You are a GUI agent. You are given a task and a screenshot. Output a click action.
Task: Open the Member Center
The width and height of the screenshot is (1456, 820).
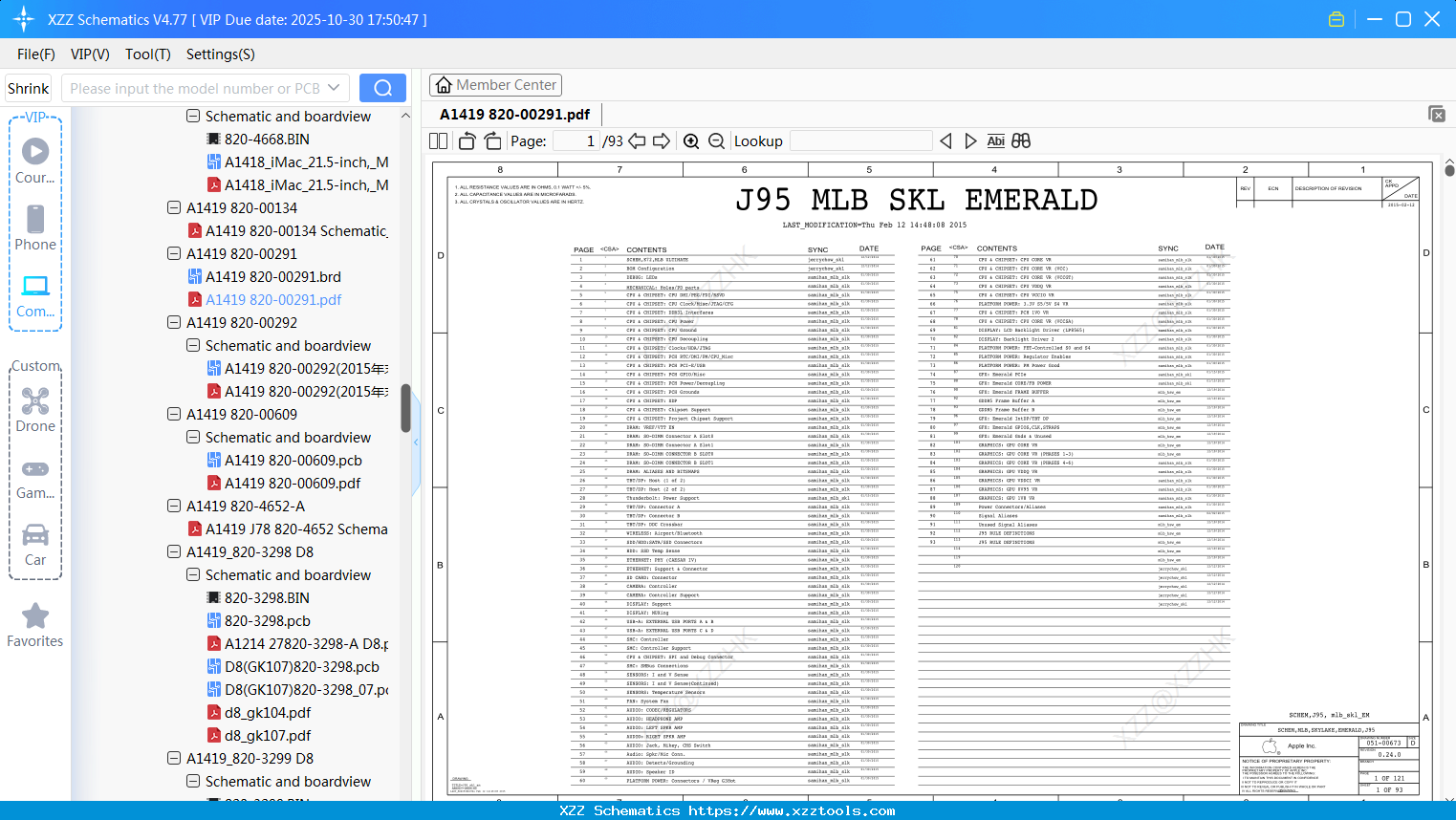pos(495,85)
